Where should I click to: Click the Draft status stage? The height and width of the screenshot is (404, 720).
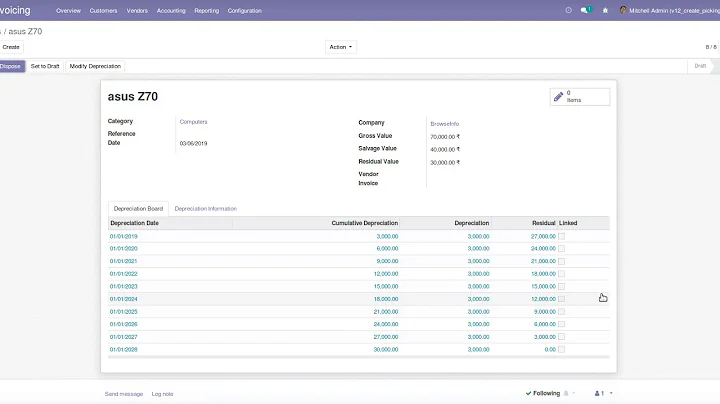point(700,66)
